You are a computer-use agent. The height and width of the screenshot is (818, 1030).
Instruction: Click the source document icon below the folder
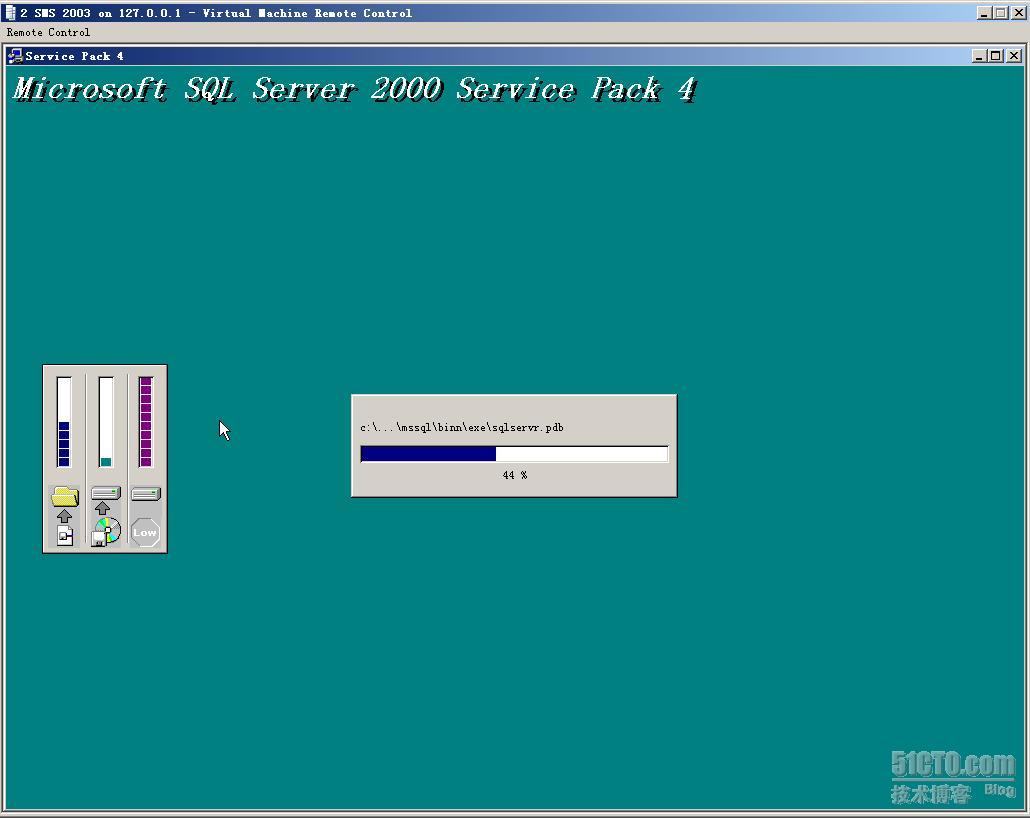[65, 535]
